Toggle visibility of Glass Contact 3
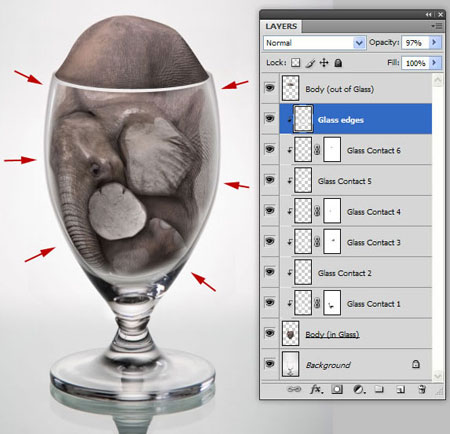 point(270,241)
